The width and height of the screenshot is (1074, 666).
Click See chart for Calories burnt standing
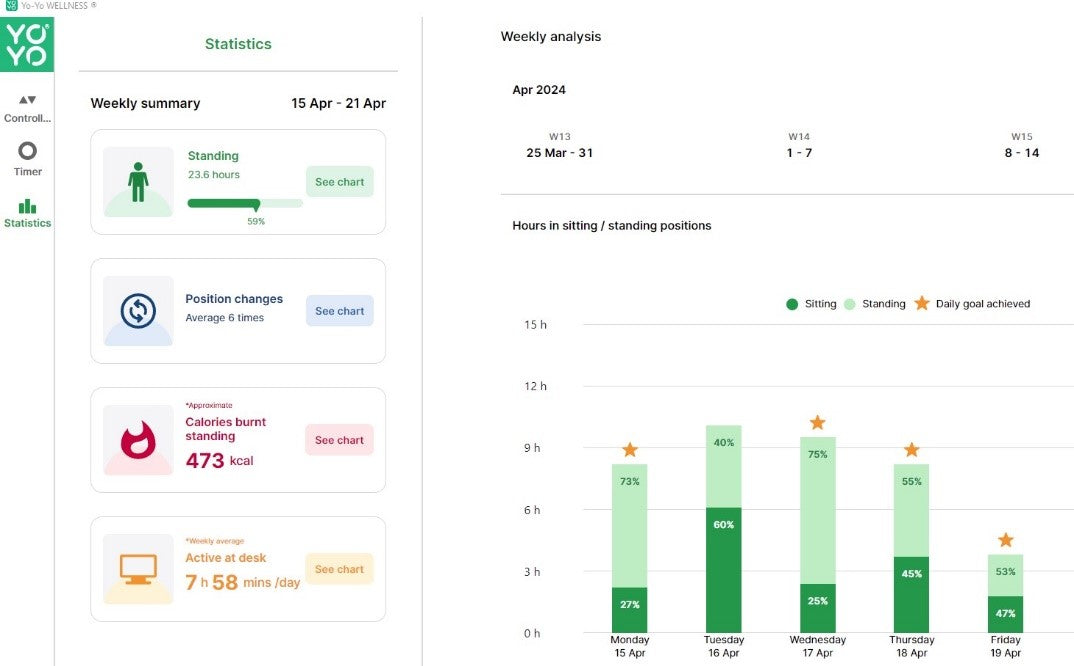339,440
